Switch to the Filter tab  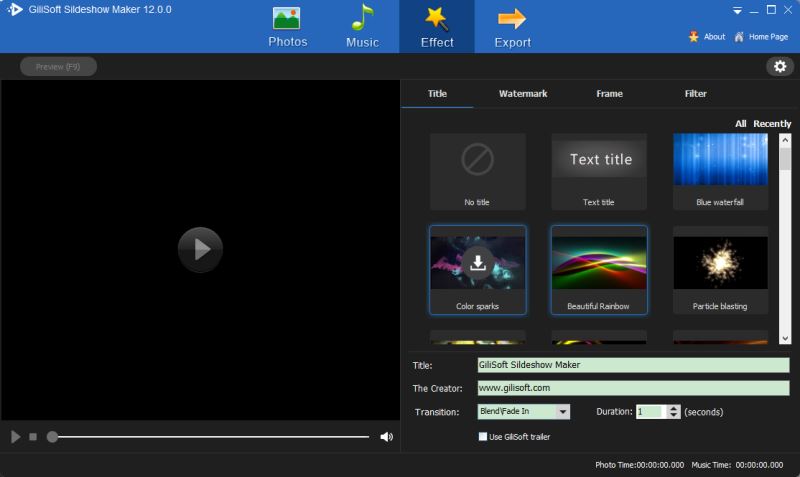click(695, 94)
